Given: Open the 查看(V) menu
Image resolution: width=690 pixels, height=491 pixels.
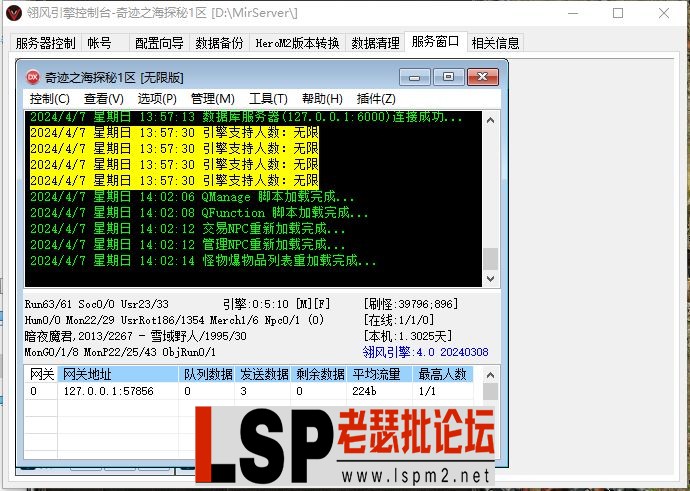Looking at the screenshot, I should (104, 99).
